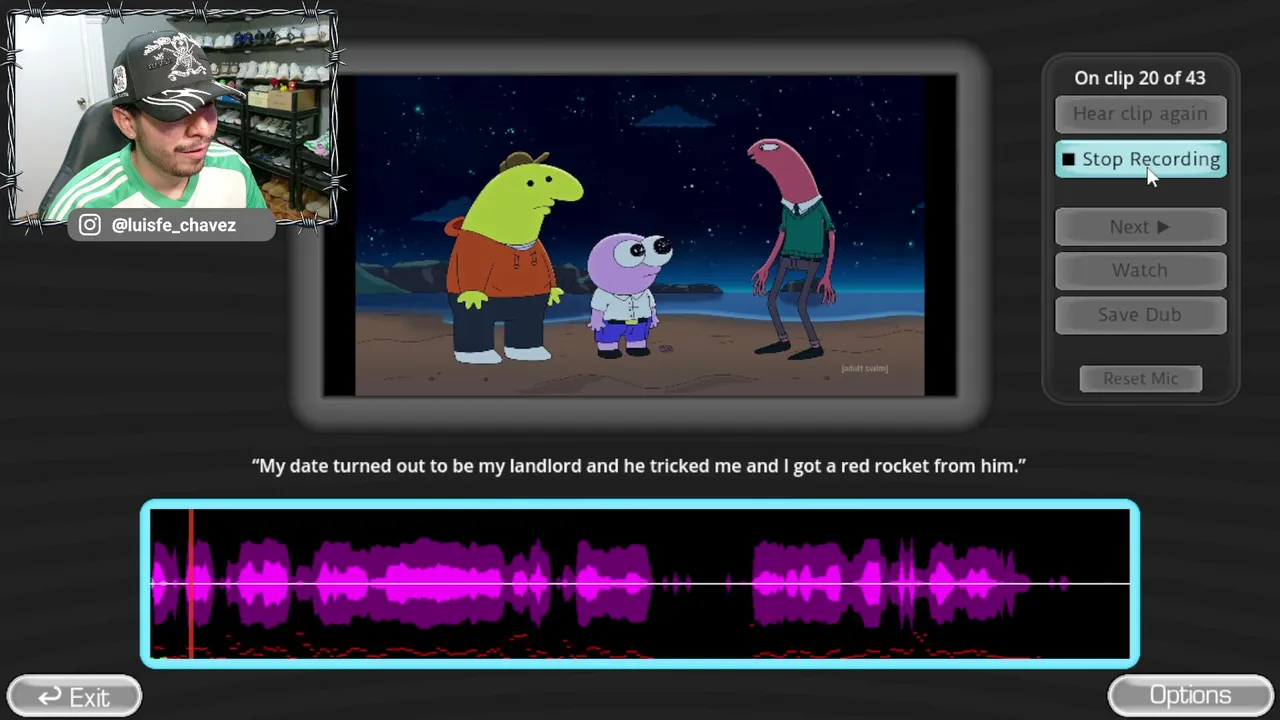Click the subtitle line about the landlord
The width and height of the screenshot is (1280, 720).
point(639,466)
